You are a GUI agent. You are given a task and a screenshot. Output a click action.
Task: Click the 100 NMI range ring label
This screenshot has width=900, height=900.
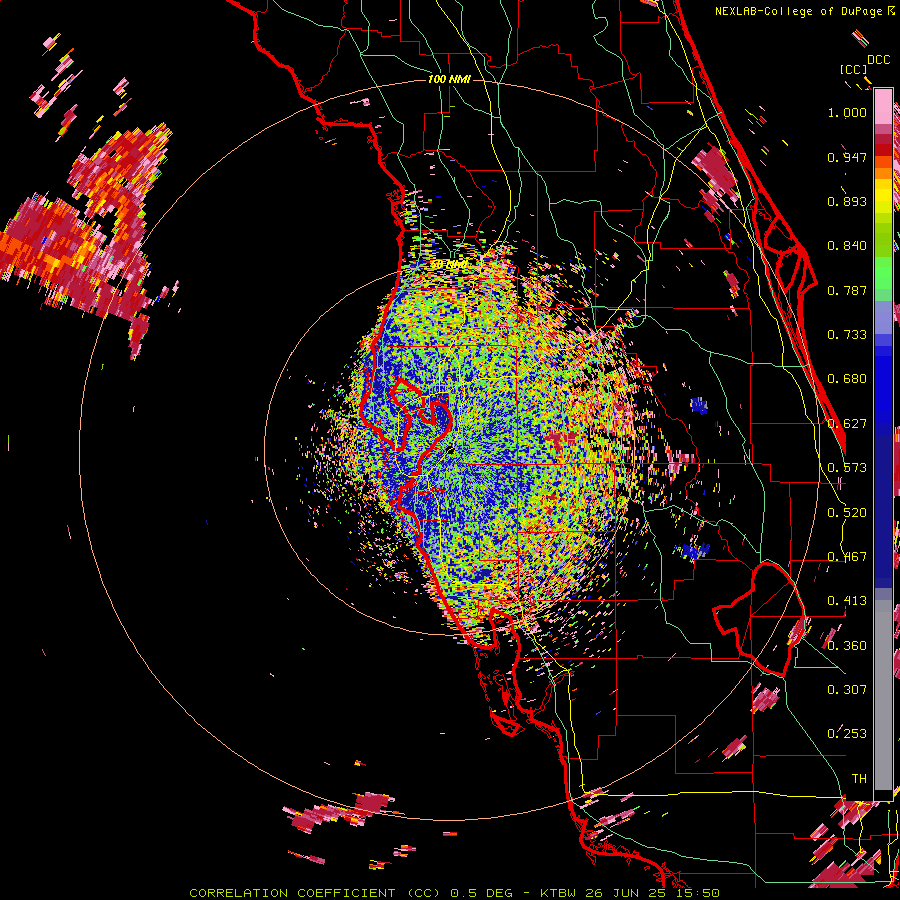pyautogui.click(x=449, y=79)
